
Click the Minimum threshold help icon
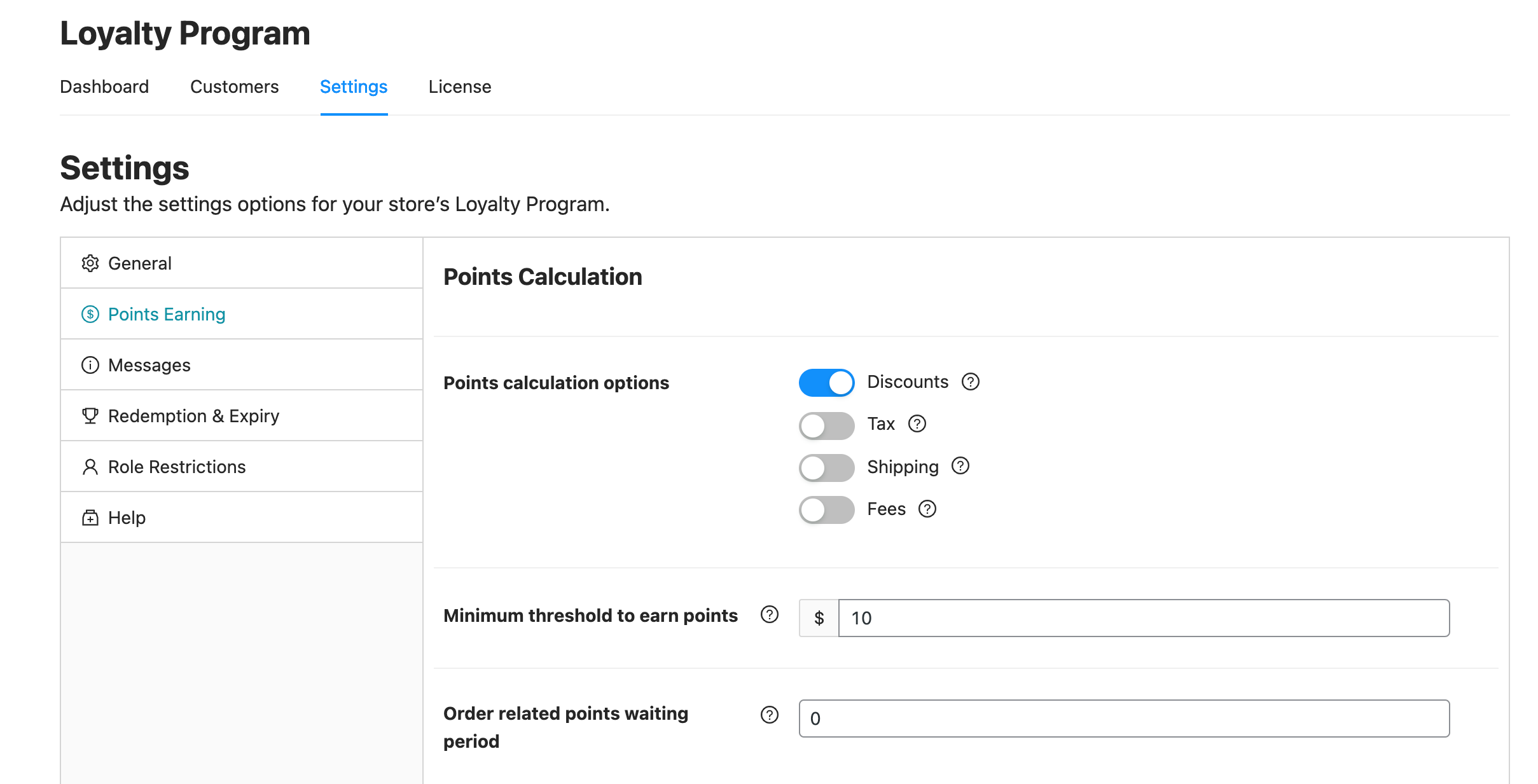pos(769,614)
